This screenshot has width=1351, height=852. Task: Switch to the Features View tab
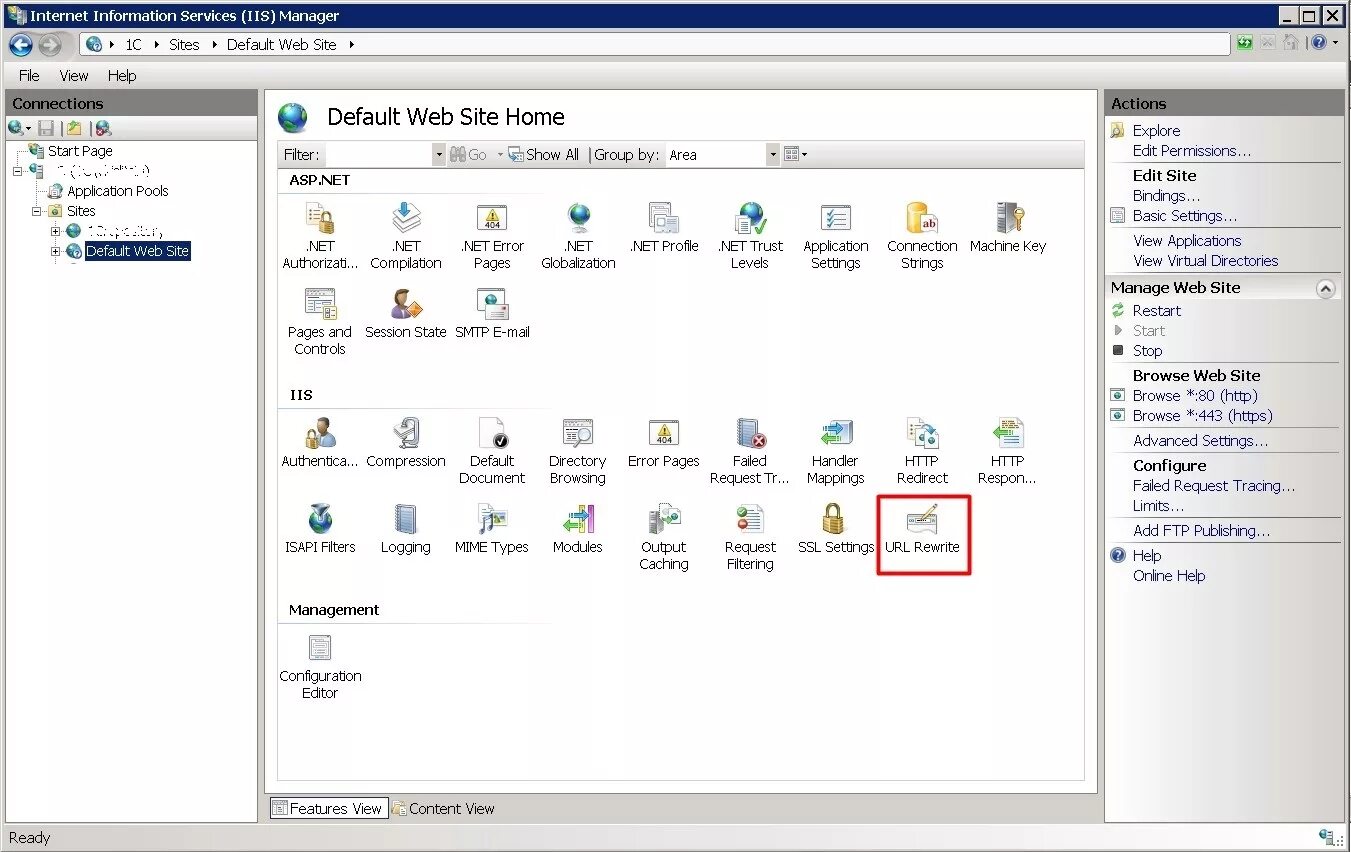327,808
